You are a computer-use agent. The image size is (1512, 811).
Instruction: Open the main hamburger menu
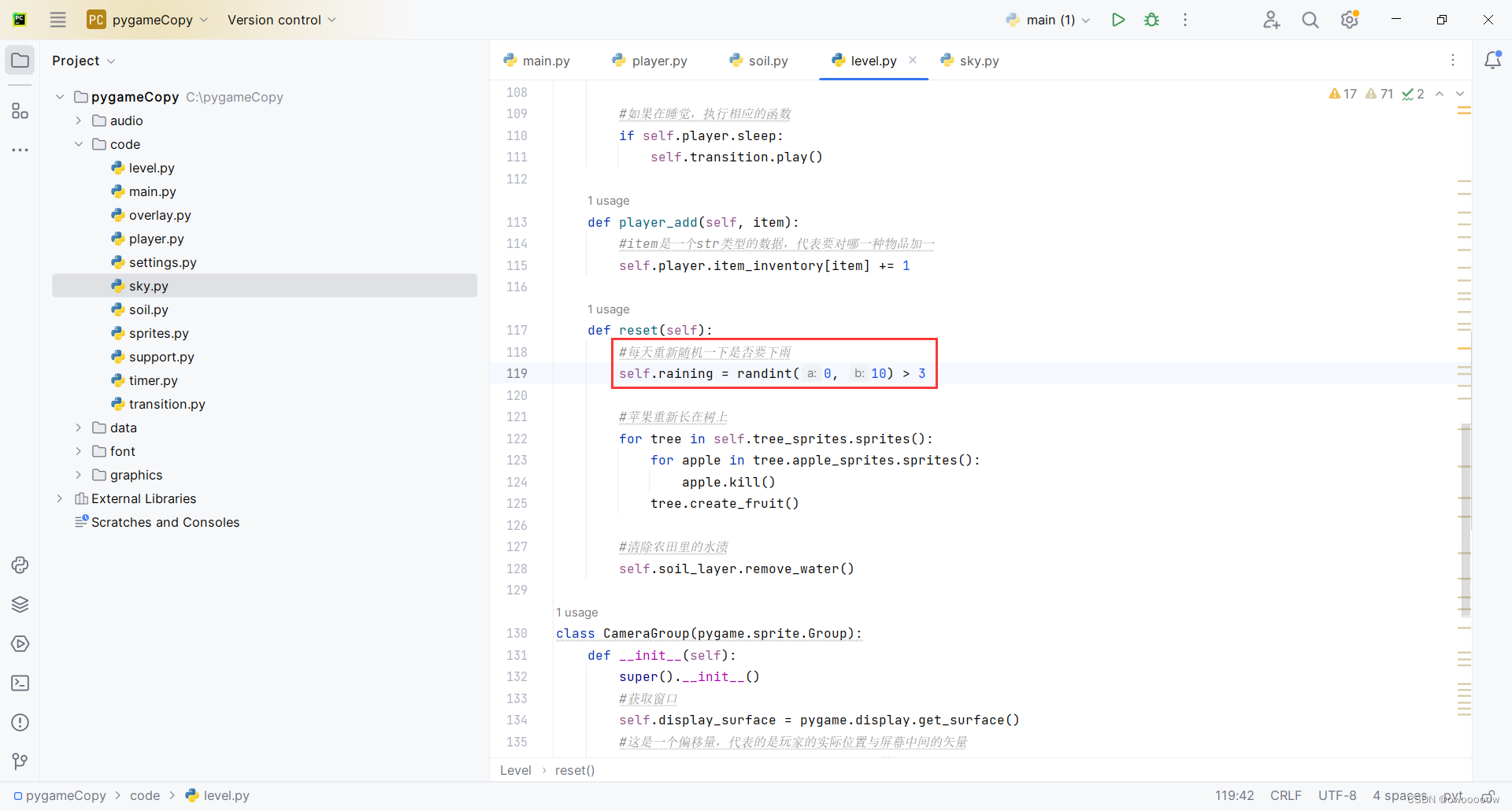tap(58, 20)
